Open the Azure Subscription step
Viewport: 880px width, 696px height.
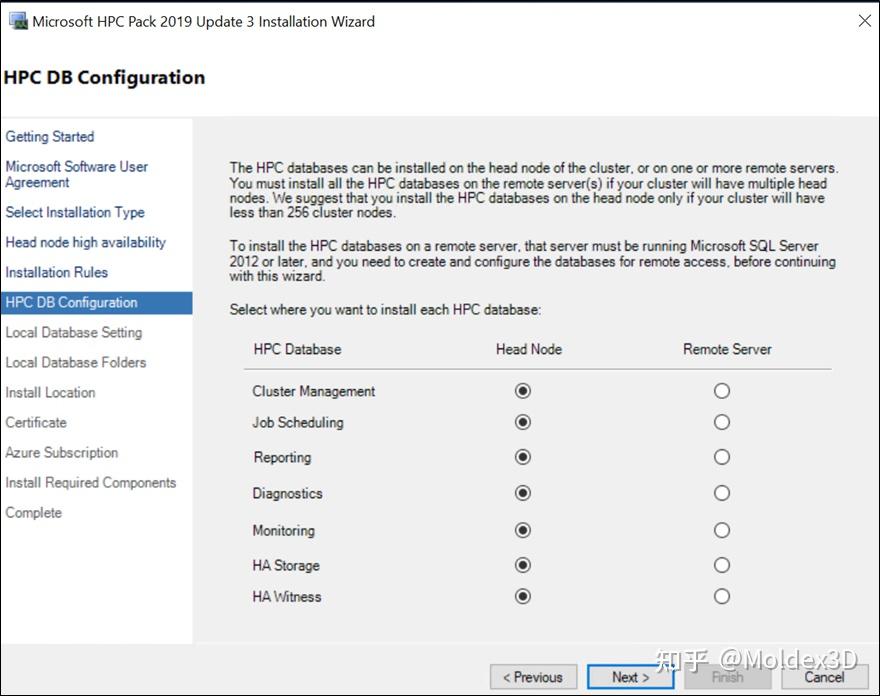click(61, 452)
